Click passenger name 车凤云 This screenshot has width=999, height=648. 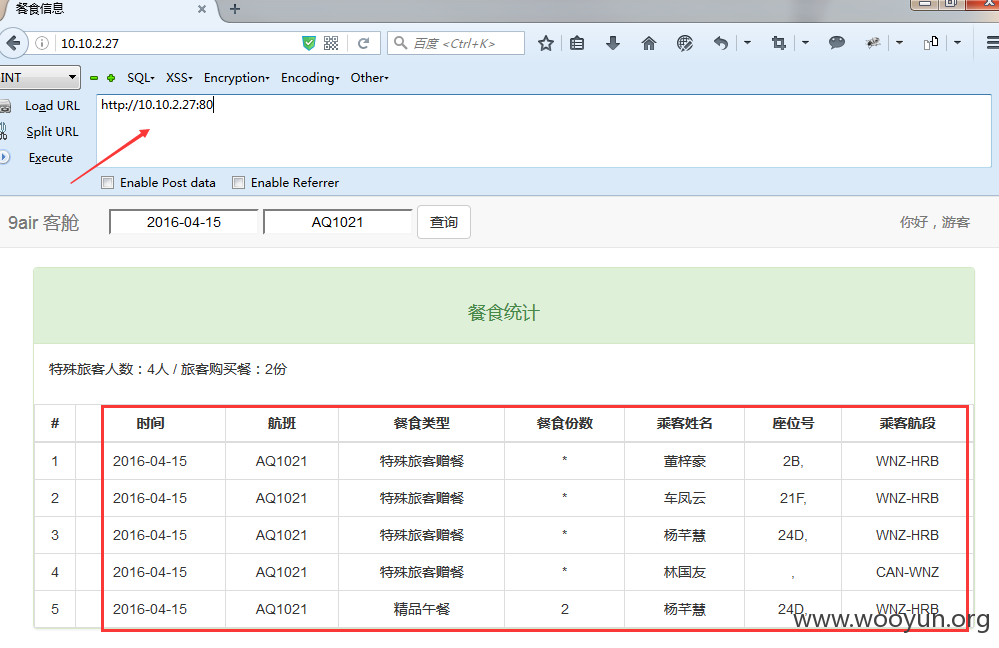(684, 498)
